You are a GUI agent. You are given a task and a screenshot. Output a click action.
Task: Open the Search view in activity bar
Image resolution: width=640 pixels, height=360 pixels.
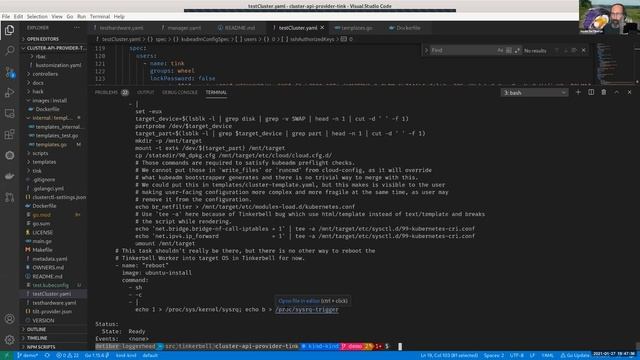click(x=9, y=51)
